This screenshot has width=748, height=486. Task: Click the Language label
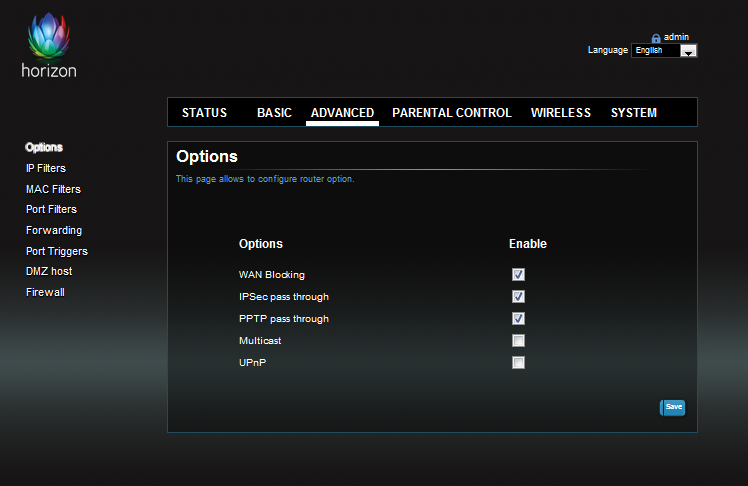pos(608,50)
